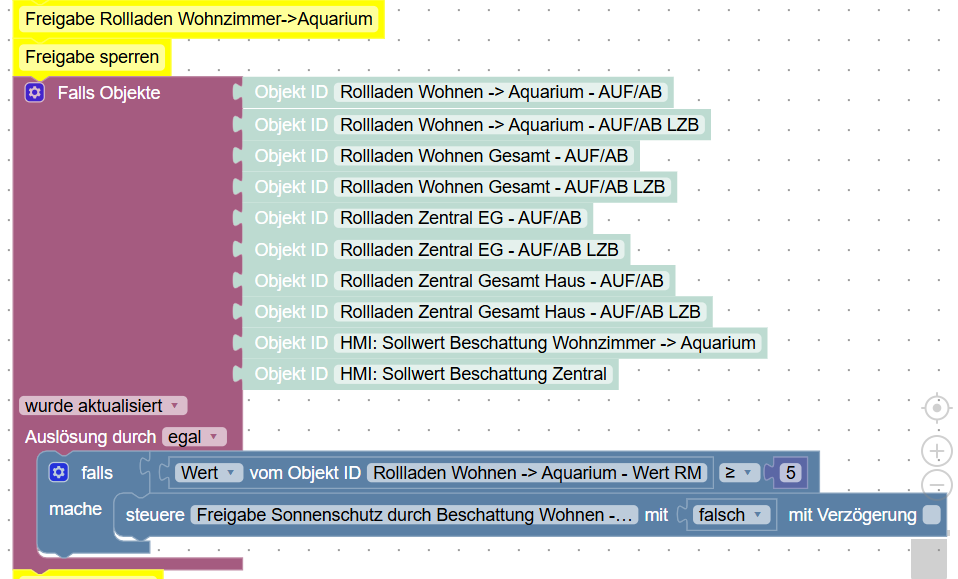Select target Freigabe Sonnenschutz durch Beschattung Wohnen
Viewport: 958px width, 579px height.
[414, 515]
